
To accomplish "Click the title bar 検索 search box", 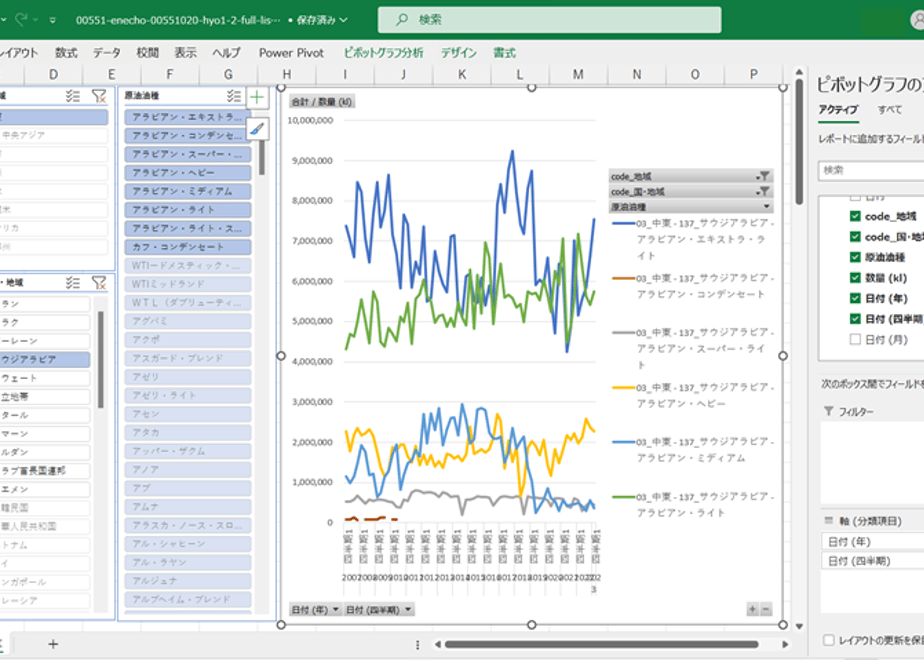I will [x=549, y=20].
